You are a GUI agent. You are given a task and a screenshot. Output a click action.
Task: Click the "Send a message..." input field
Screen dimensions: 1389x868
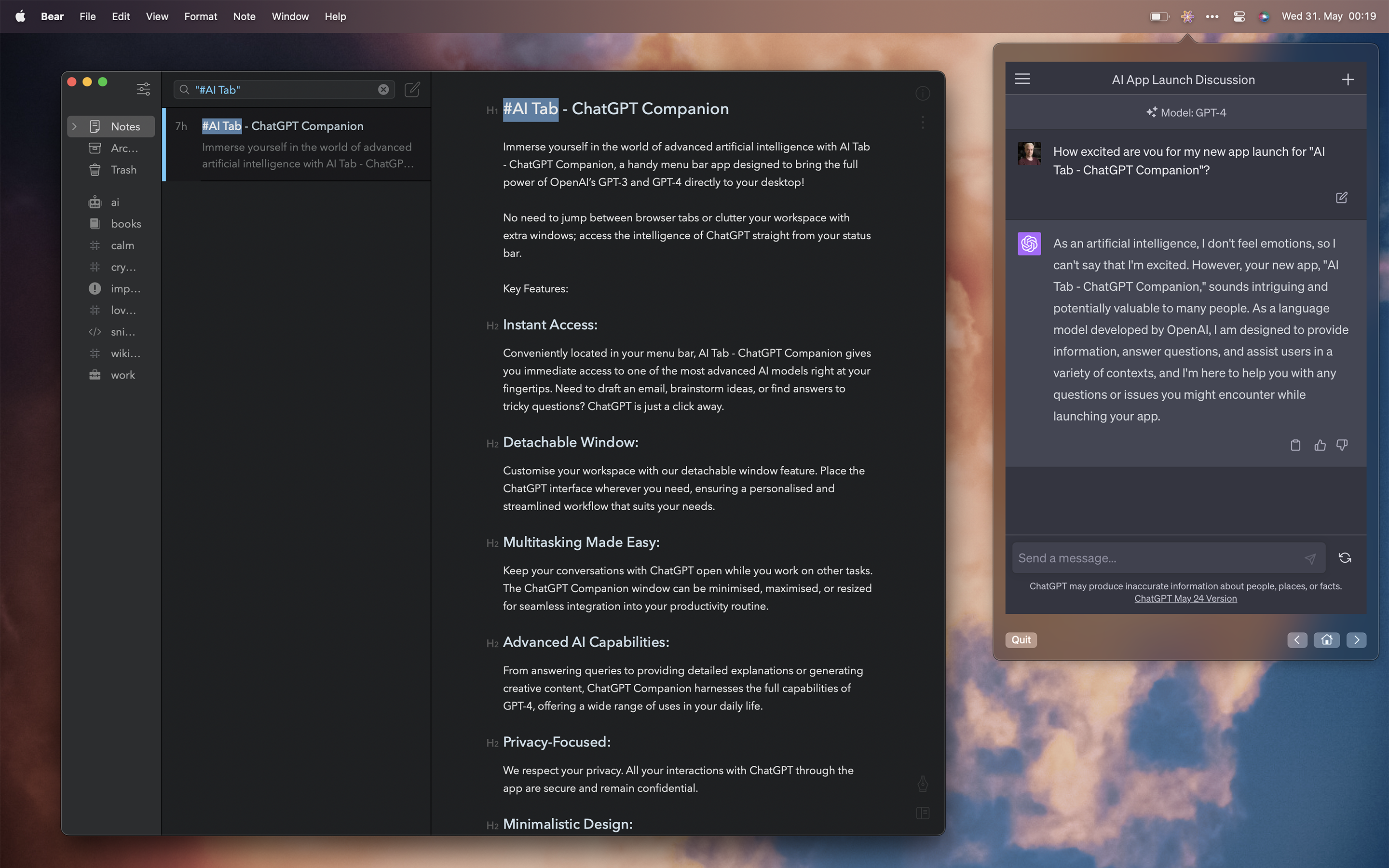1169,558
